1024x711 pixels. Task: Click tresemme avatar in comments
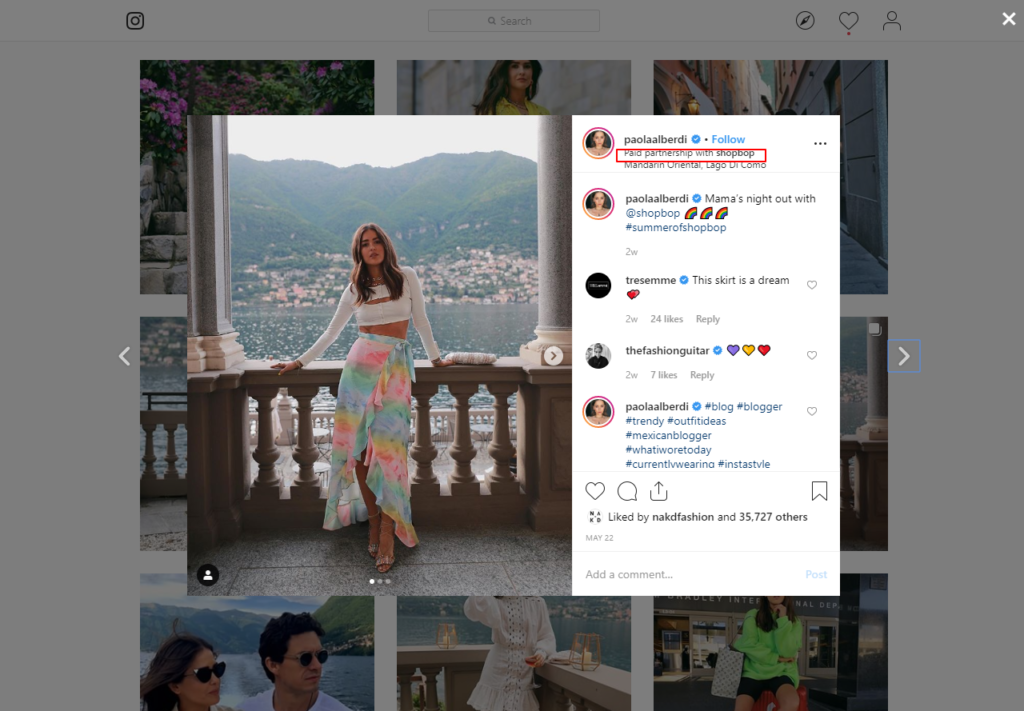click(x=598, y=285)
